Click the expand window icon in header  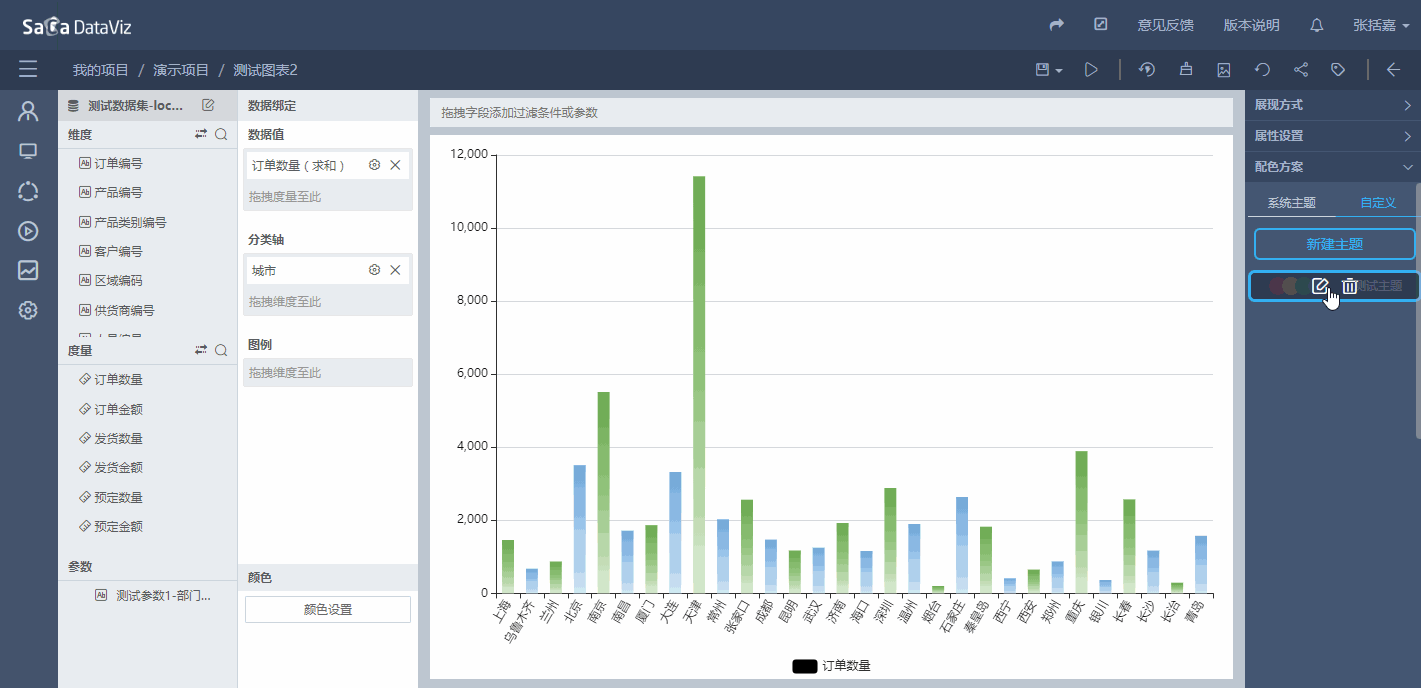(x=1101, y=24)
